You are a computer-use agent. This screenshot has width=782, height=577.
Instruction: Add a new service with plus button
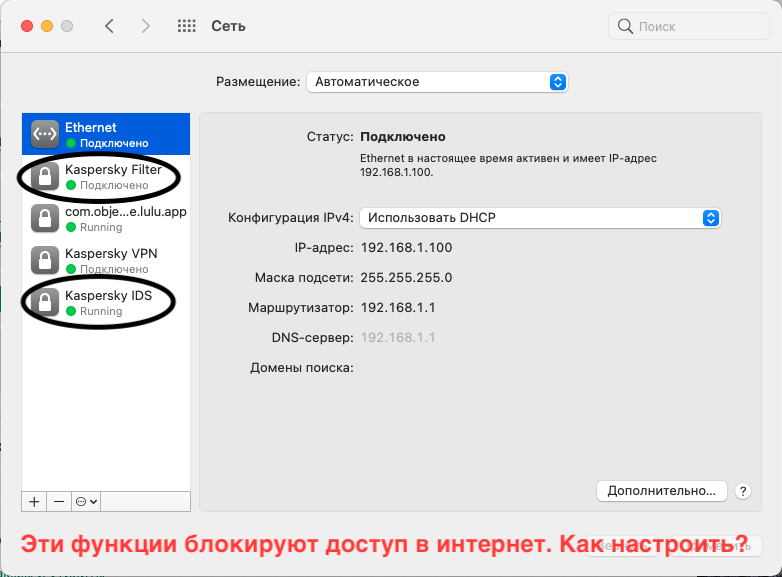(34, 502)
